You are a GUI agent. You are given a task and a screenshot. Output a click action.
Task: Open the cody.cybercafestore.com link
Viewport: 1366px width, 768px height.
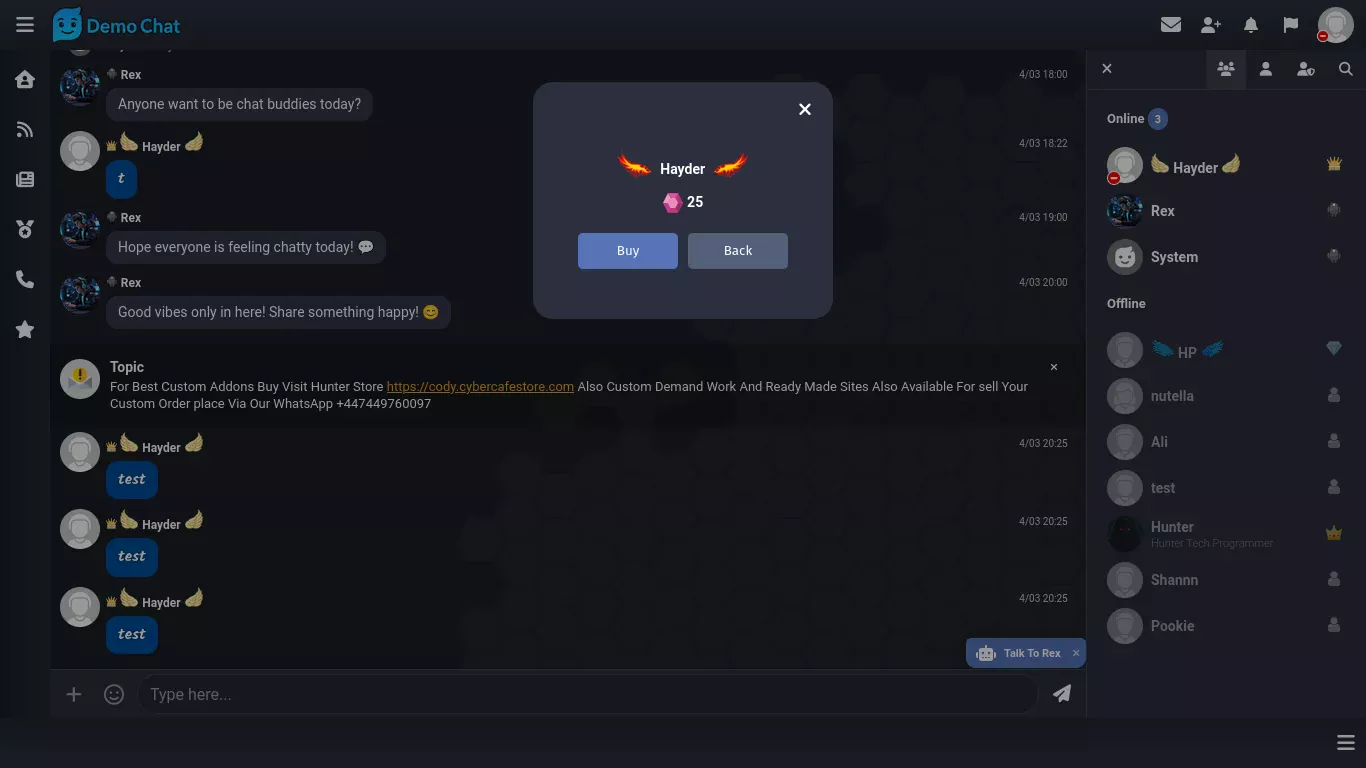480,386
